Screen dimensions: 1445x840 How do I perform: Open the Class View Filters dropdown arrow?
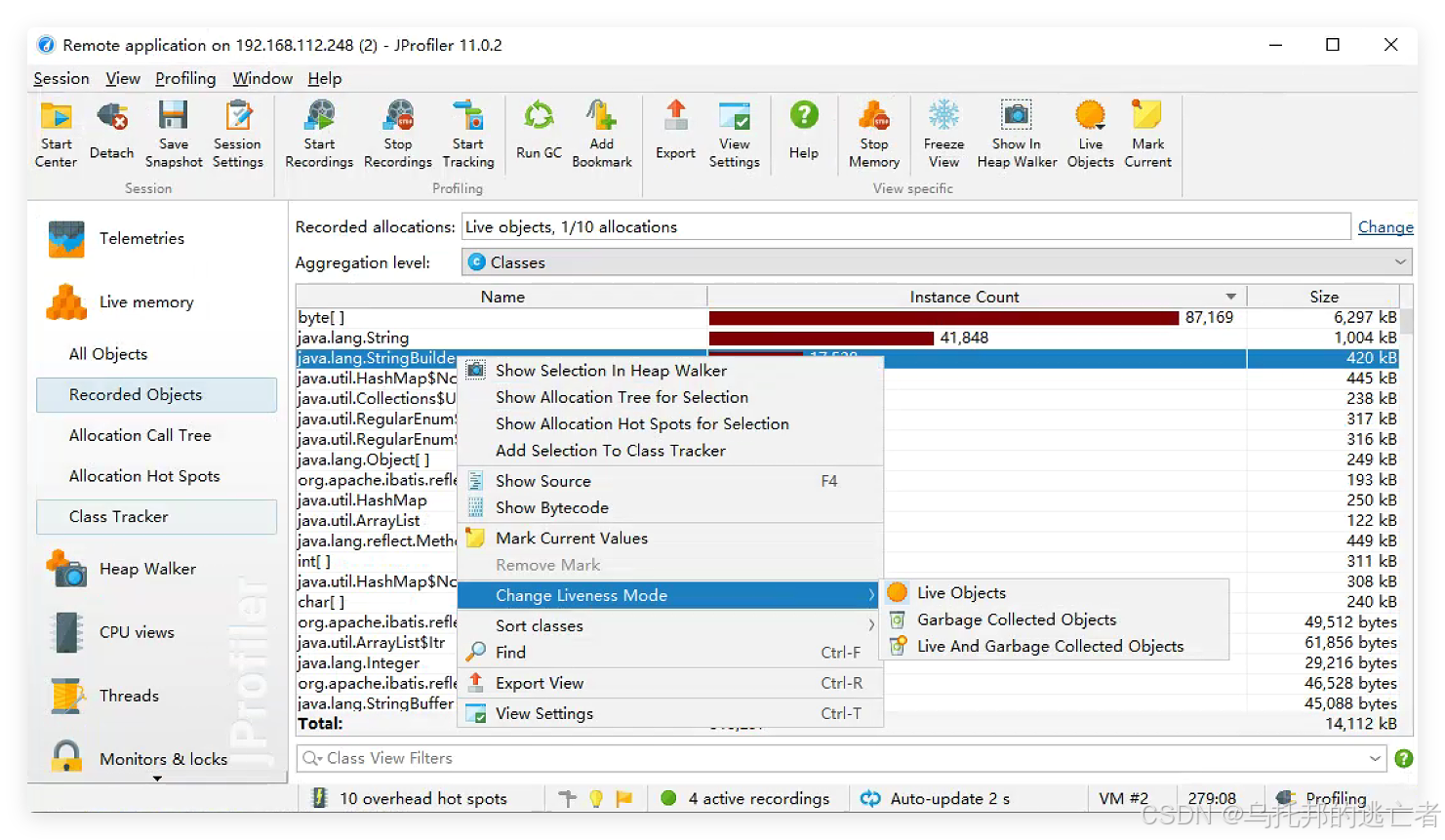1375,758
